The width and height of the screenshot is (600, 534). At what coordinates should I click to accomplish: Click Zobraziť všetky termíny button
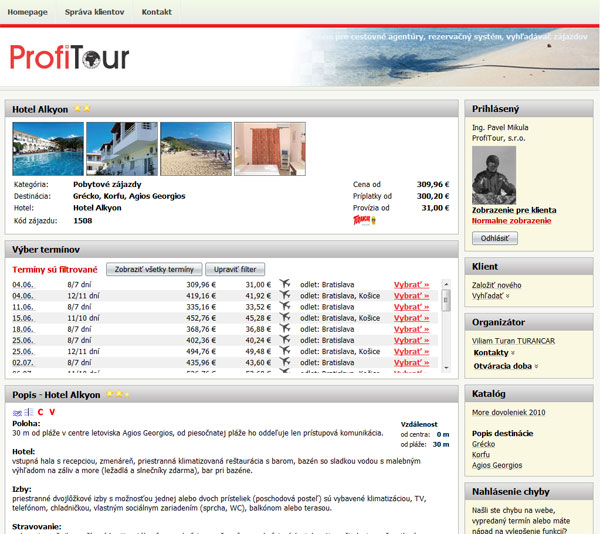[x=154, y=269]
